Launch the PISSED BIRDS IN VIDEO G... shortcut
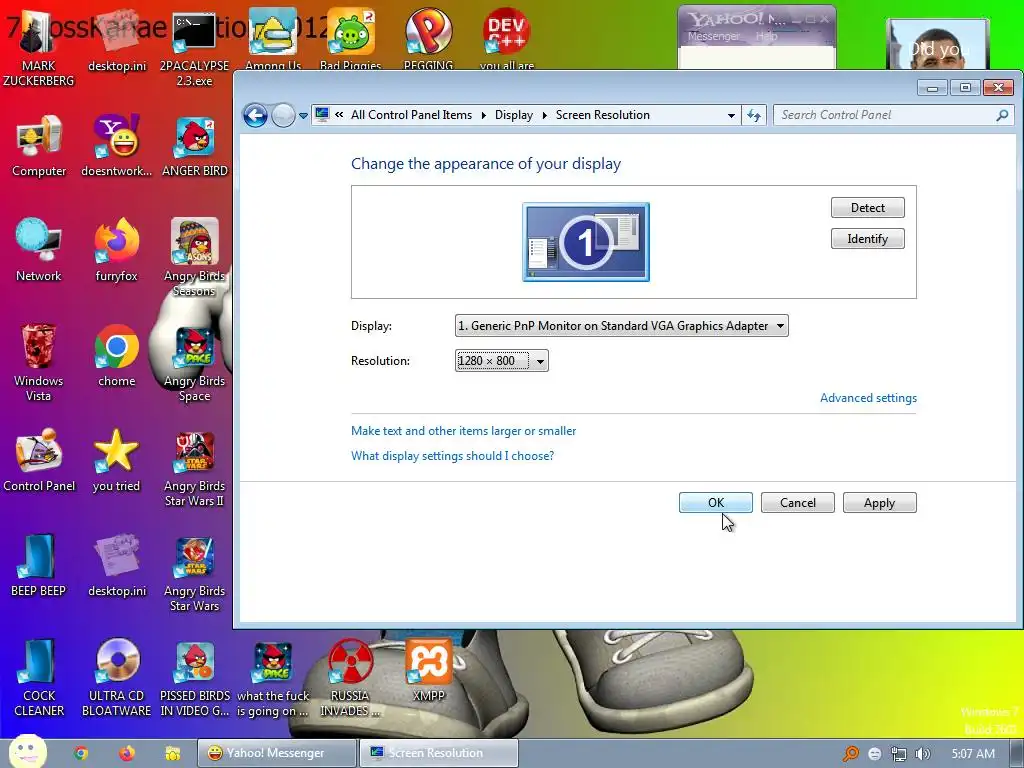 194,678
